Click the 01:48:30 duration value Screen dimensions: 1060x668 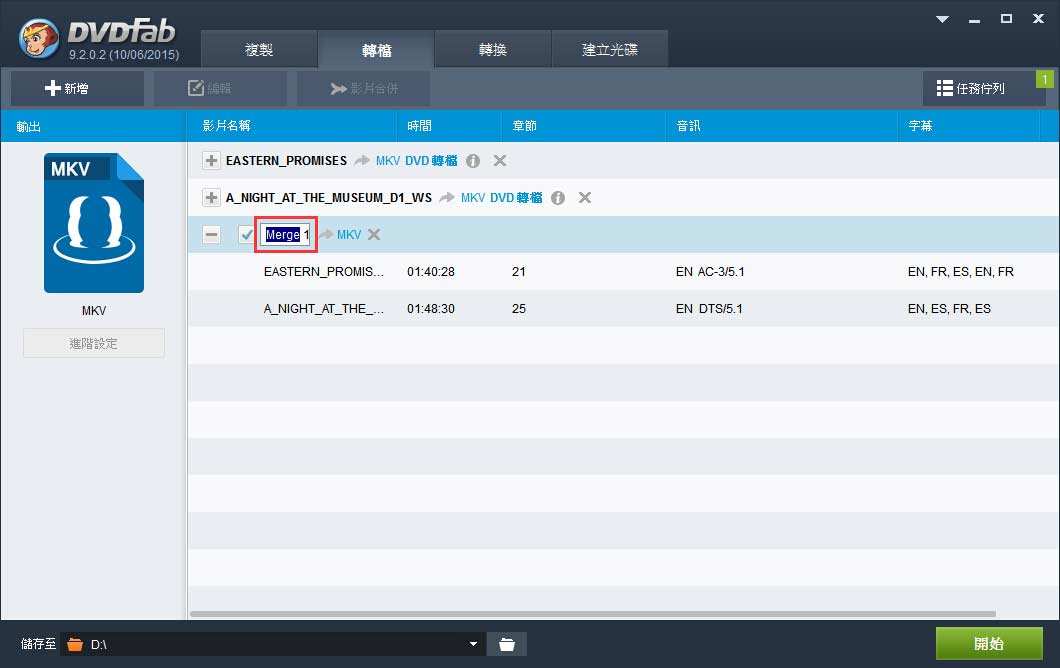pyautogui.click(x=431, y=309)
